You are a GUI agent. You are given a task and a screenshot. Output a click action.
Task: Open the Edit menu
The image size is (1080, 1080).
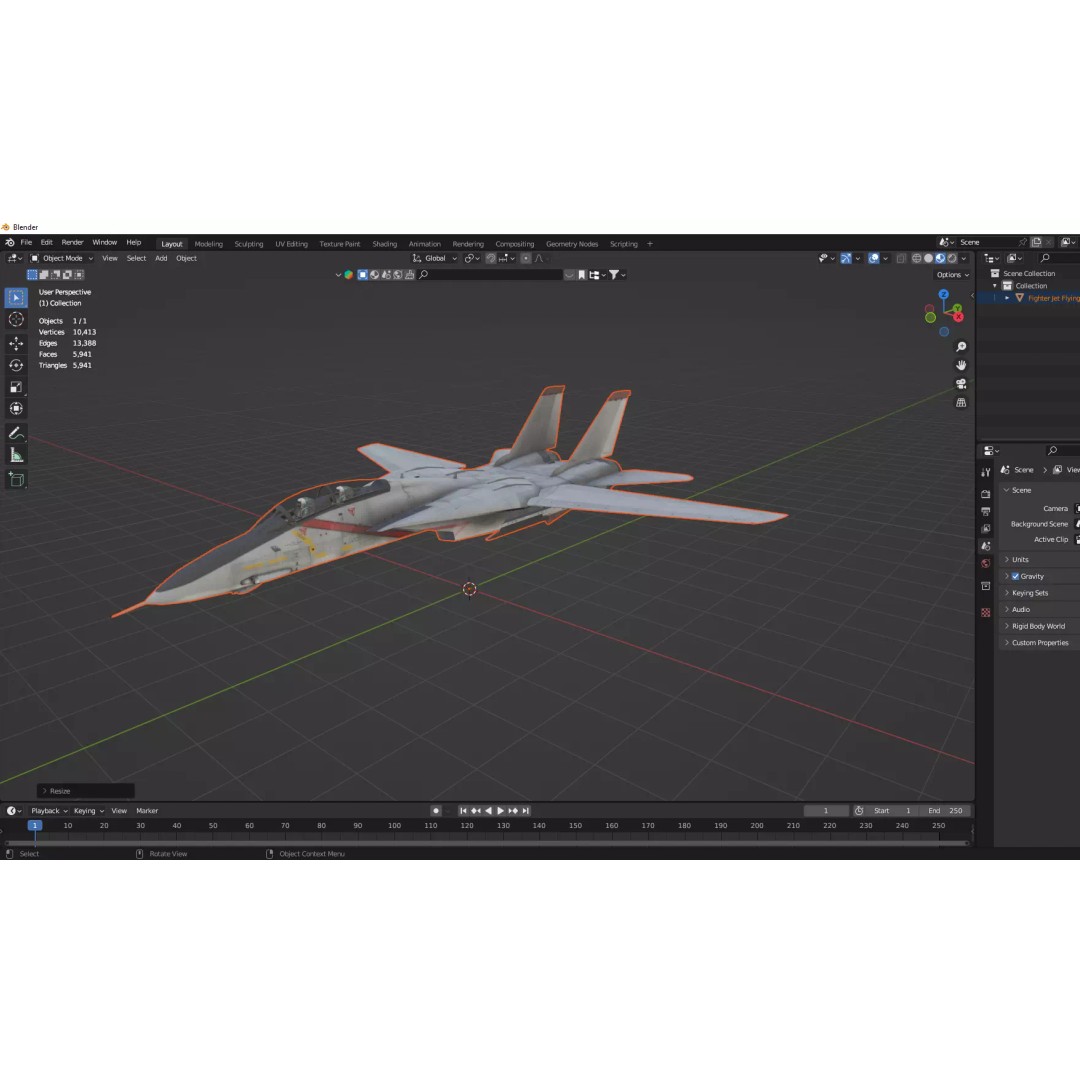coord(46,242)
